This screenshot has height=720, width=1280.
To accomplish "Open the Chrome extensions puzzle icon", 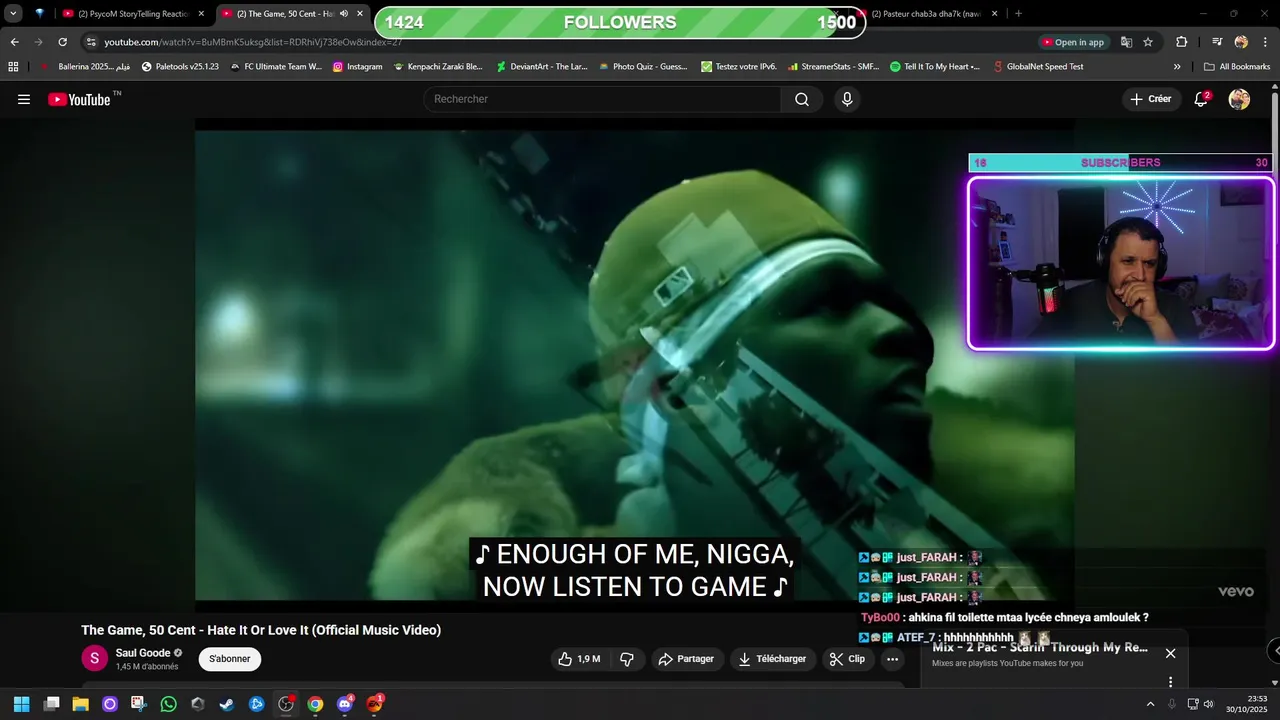I will point(1181,42).
